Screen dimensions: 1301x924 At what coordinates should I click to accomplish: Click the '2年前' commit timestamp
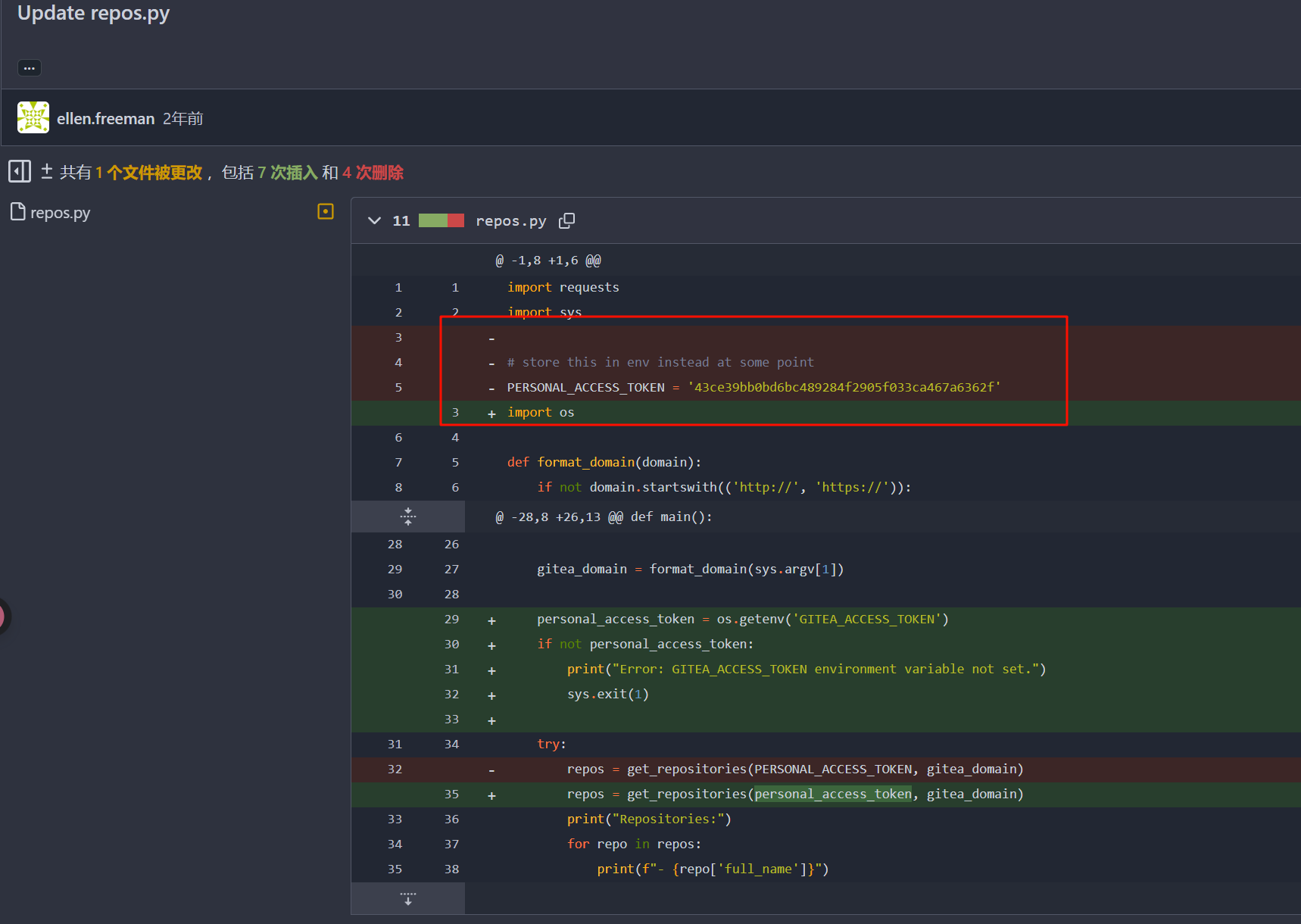point(183,119)
